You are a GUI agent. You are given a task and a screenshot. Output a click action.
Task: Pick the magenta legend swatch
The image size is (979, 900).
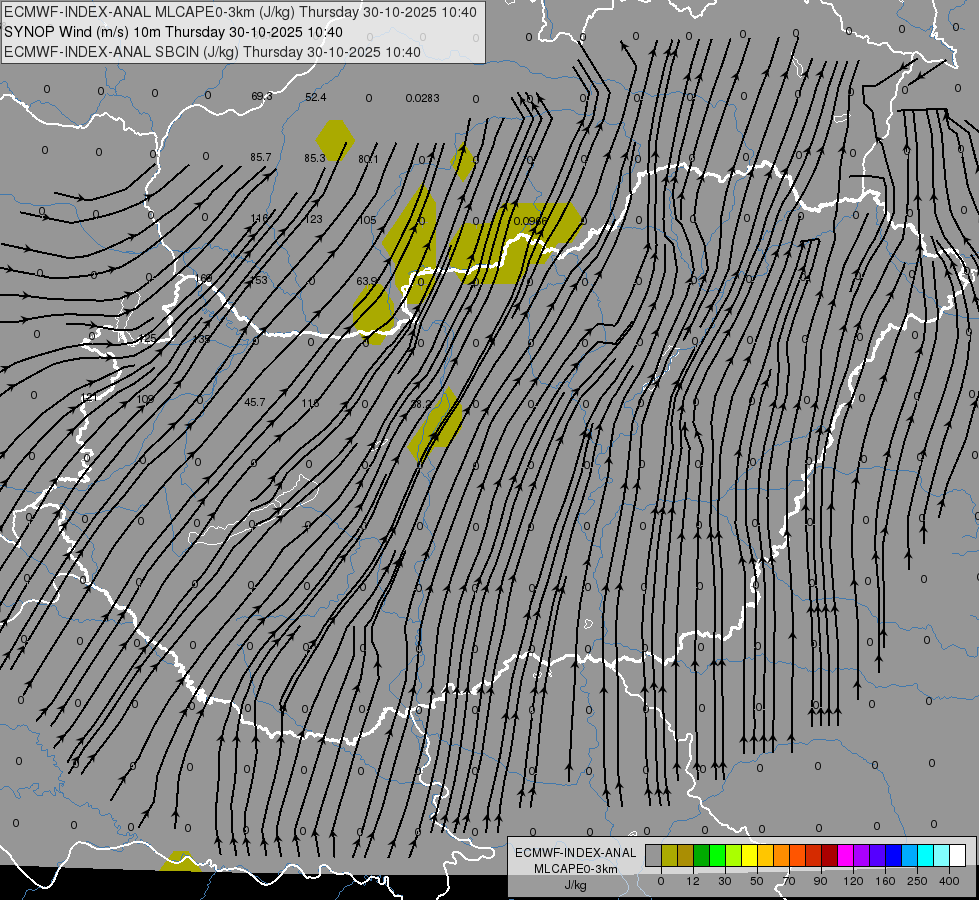pos(845,856)
